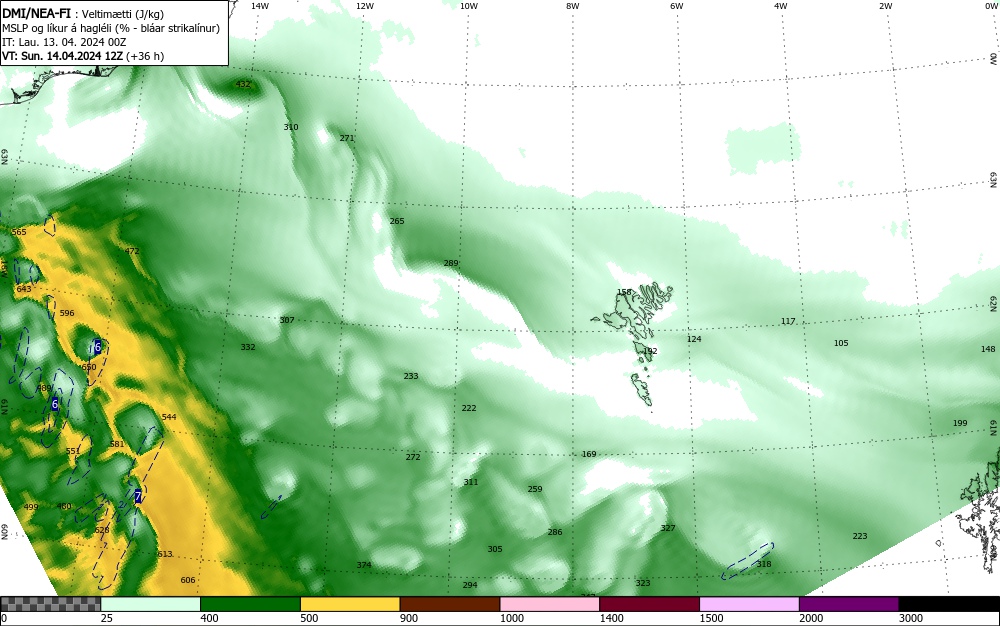
Task: Select the 310 map value
Action: [x=291, y=127]
